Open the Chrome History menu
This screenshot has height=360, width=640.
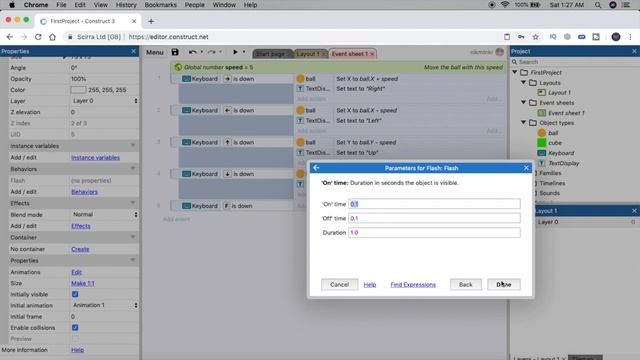click(126, 5)
